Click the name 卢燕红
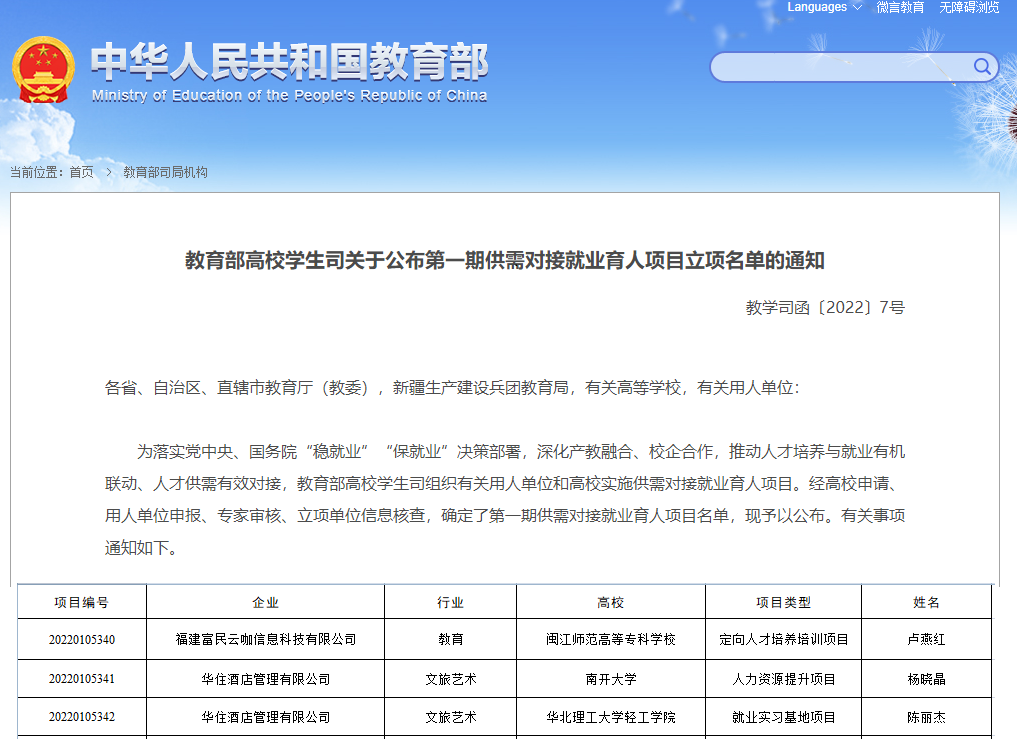The height and width of the screenshot is (754, 1018). click(x=926, y=640)
